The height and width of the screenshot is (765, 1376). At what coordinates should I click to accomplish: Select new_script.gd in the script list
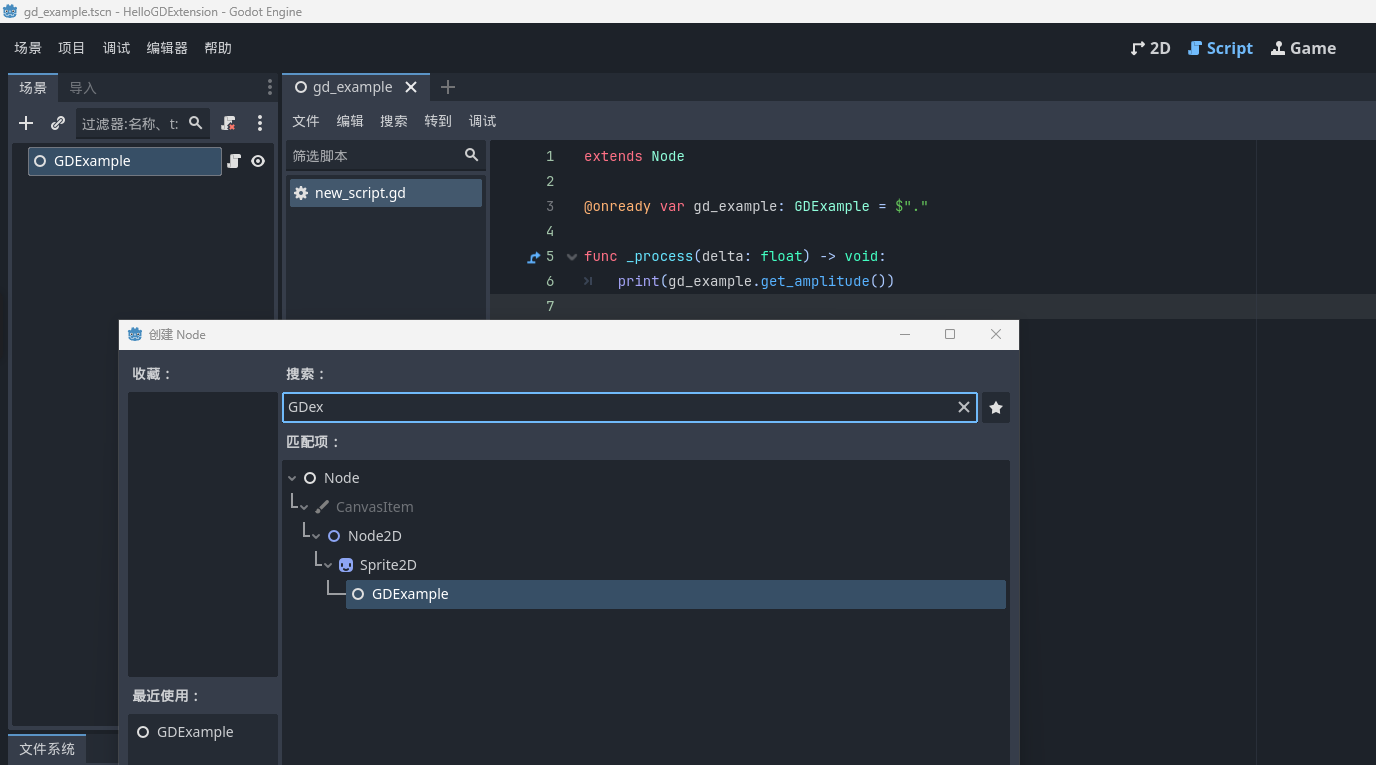[386, 193]
